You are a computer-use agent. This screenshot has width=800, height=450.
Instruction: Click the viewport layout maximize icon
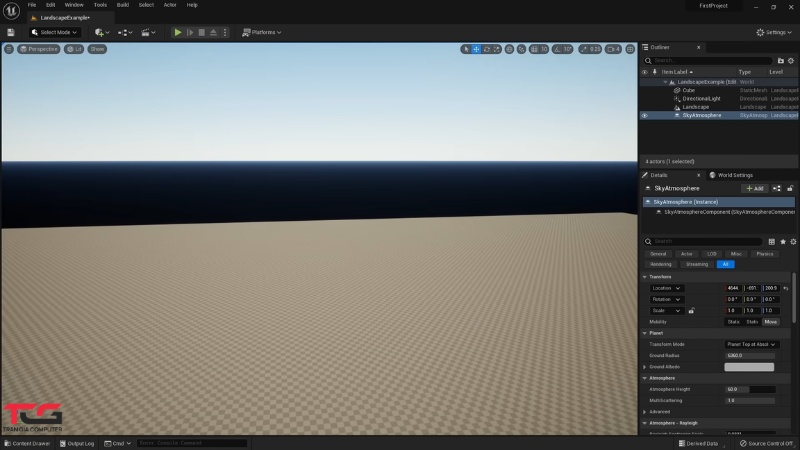pos(630,49)
